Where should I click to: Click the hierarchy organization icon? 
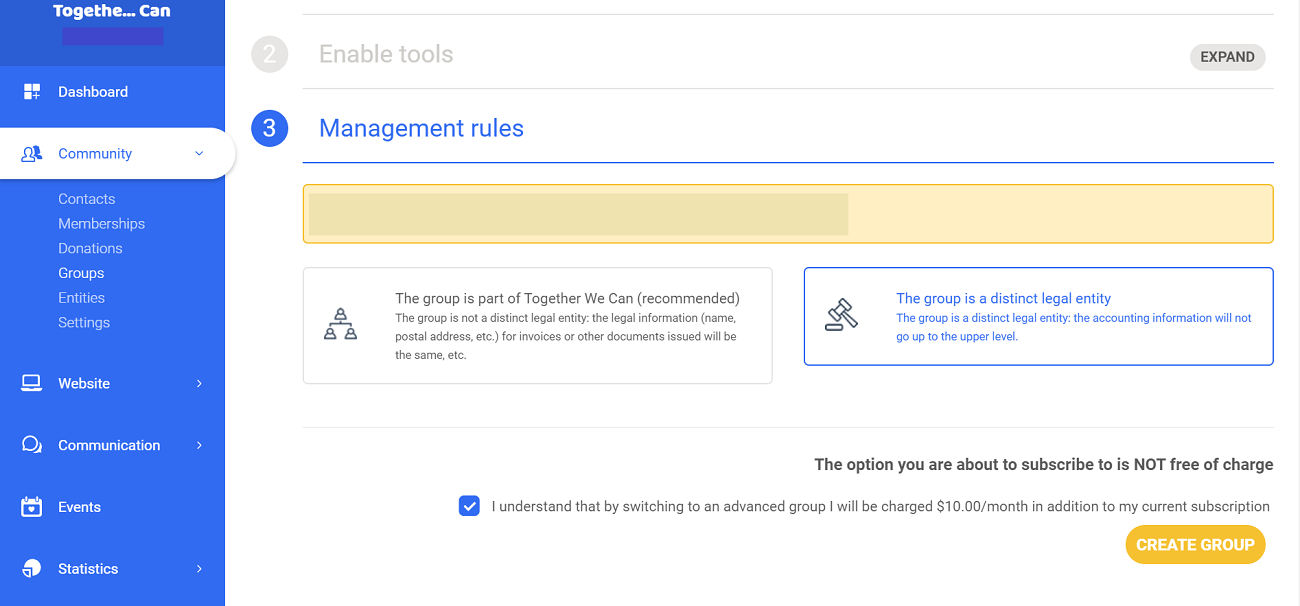click(341, 325)
